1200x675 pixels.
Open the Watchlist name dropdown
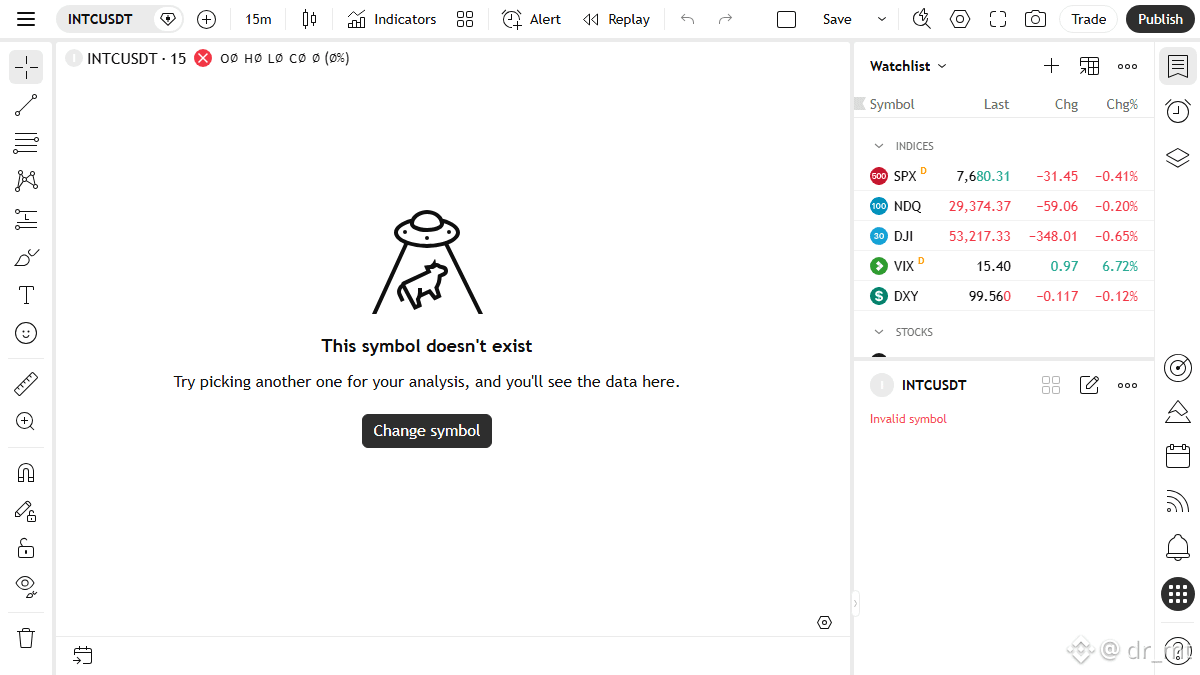908,66
